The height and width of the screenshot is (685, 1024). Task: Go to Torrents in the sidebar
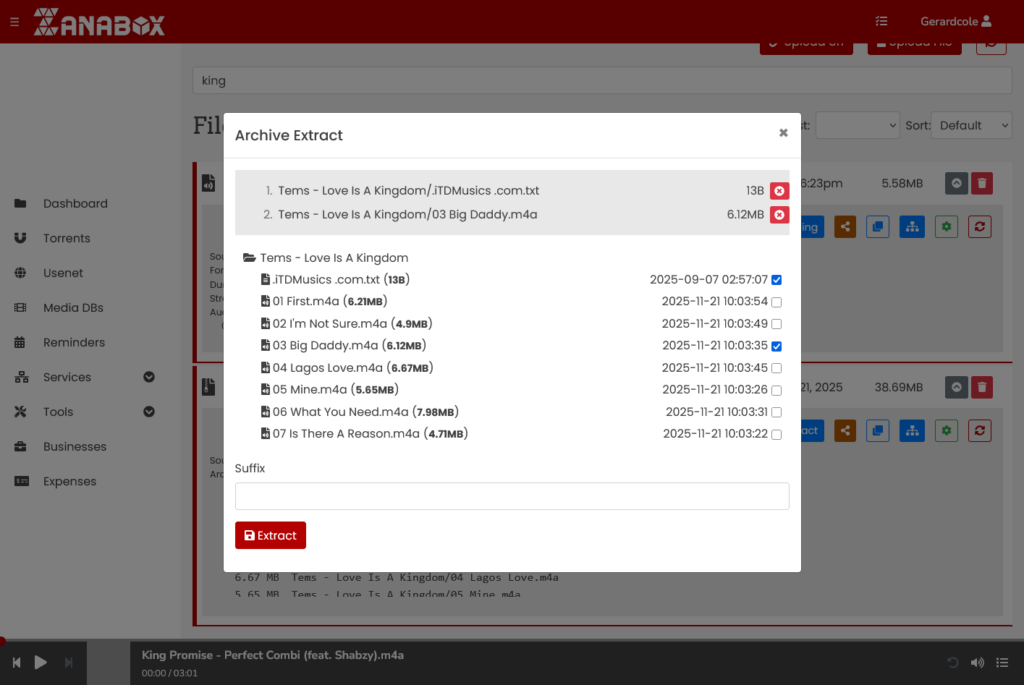[x=66, y=238]
